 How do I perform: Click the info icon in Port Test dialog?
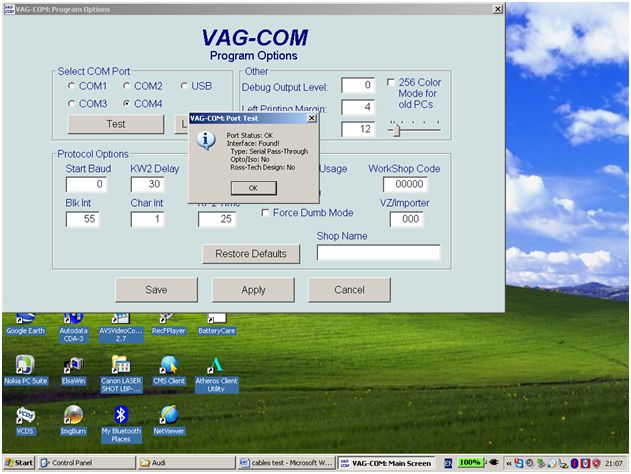(206, 140)
